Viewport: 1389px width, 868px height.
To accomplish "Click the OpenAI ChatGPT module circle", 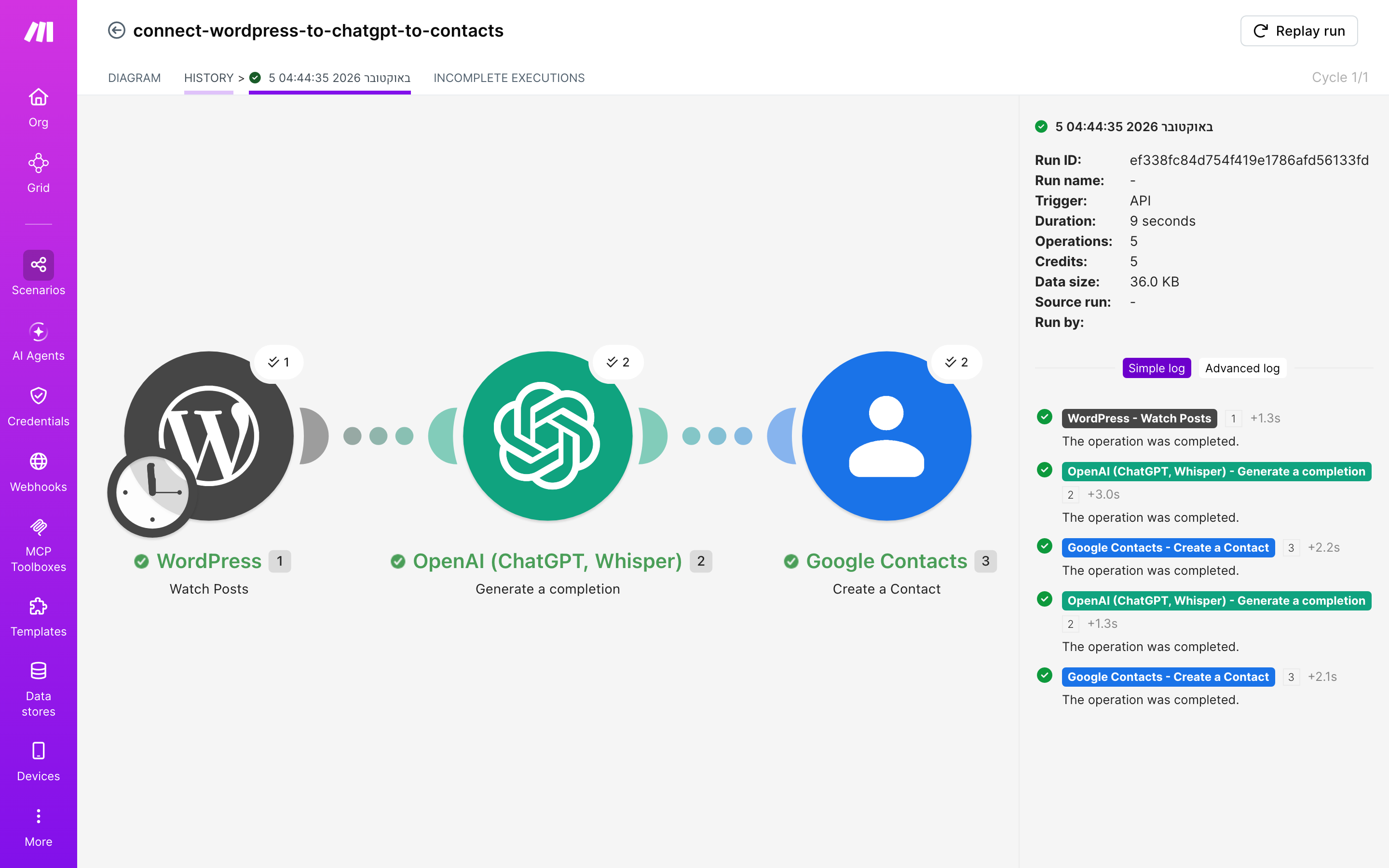I will pos(547,436).
